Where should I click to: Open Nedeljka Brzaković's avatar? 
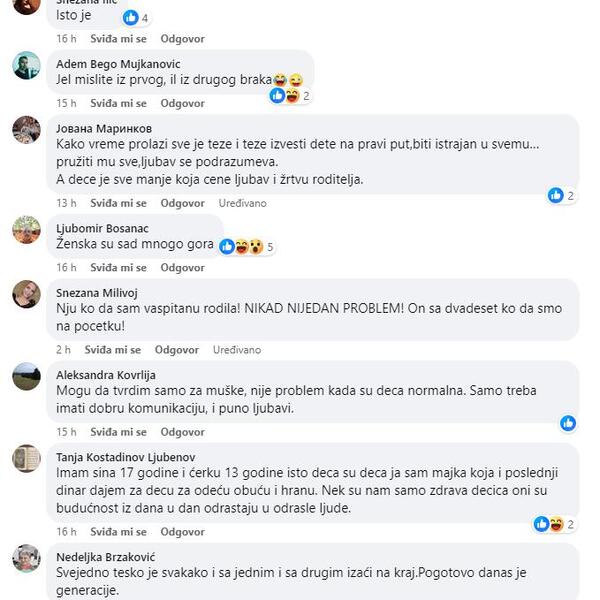pyautogui.click(x=27, y=558)
